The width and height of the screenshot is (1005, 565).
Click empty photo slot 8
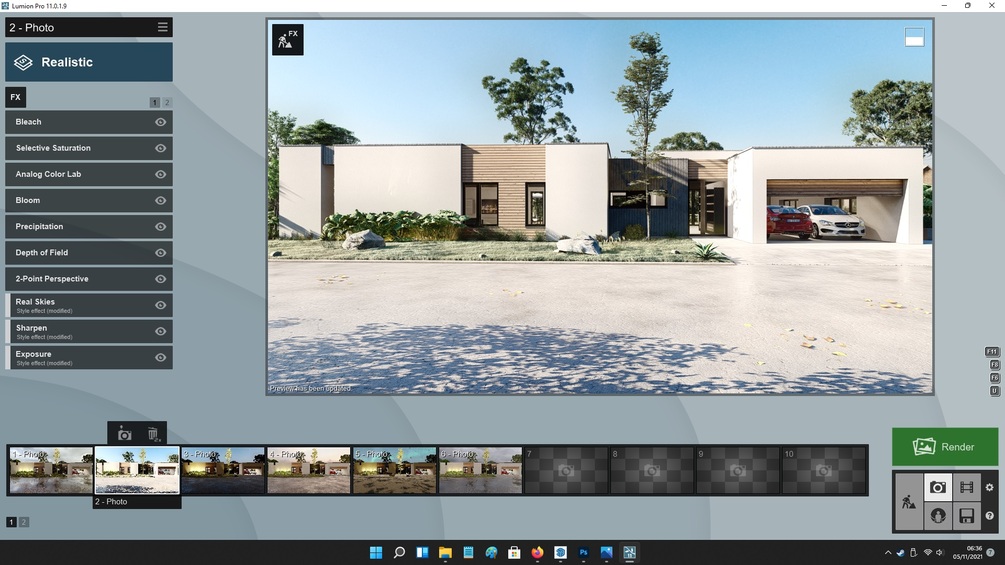tap(652, 470)
